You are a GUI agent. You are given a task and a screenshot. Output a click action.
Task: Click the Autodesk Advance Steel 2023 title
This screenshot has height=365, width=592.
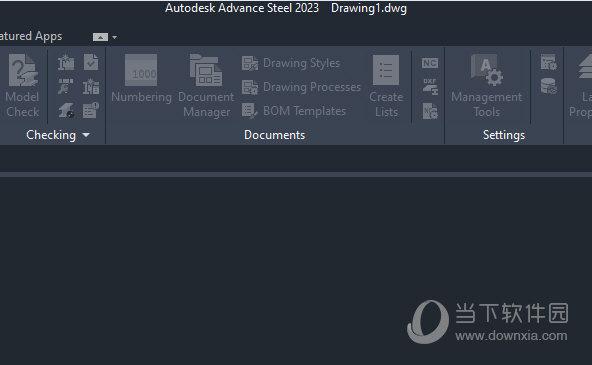[242, 8]
